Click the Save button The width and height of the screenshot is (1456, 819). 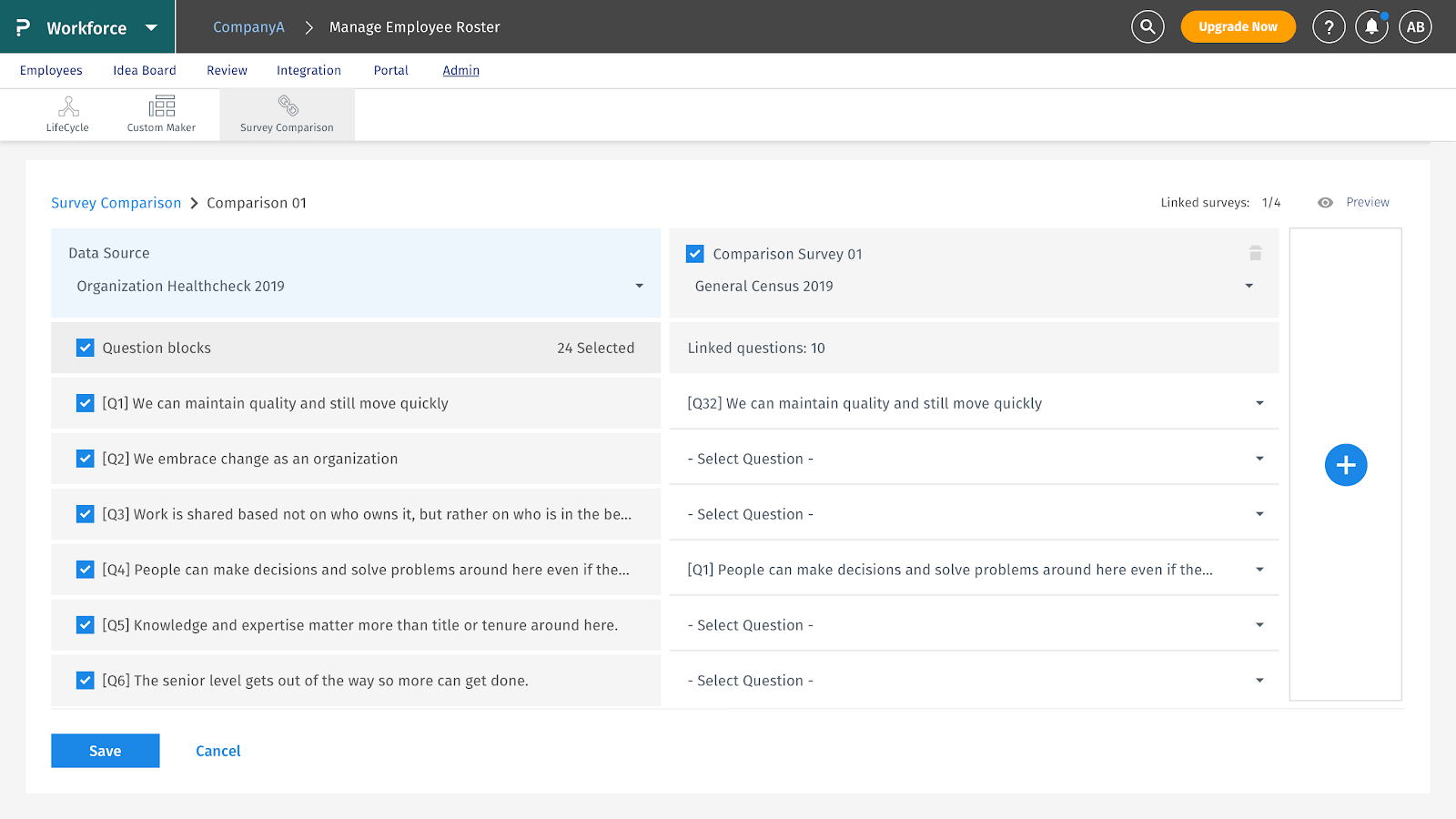click(105, 751)
